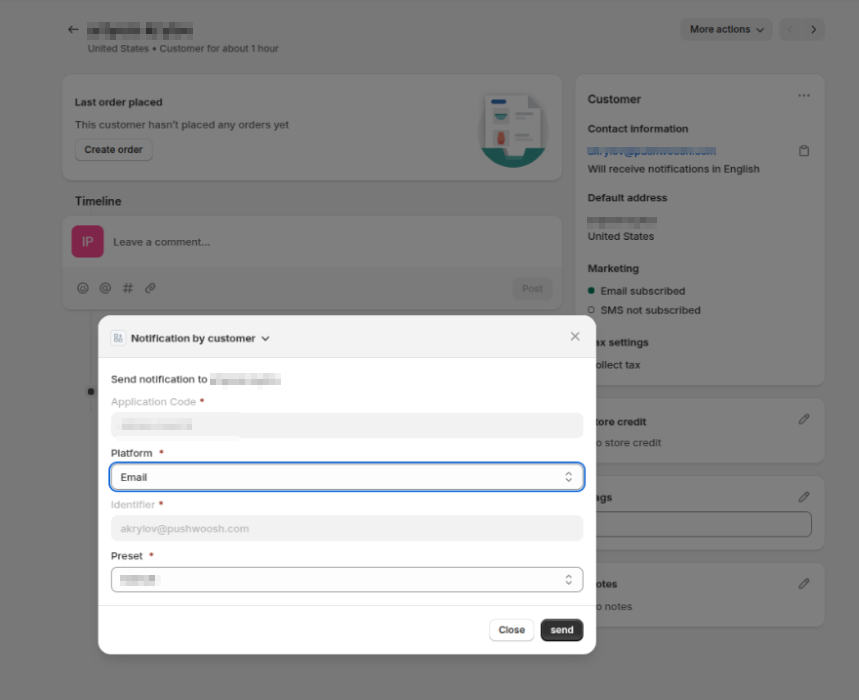Click the 'Email subscribed' status text
Viewport: 859px width, 700px height.
coord(643,291)
